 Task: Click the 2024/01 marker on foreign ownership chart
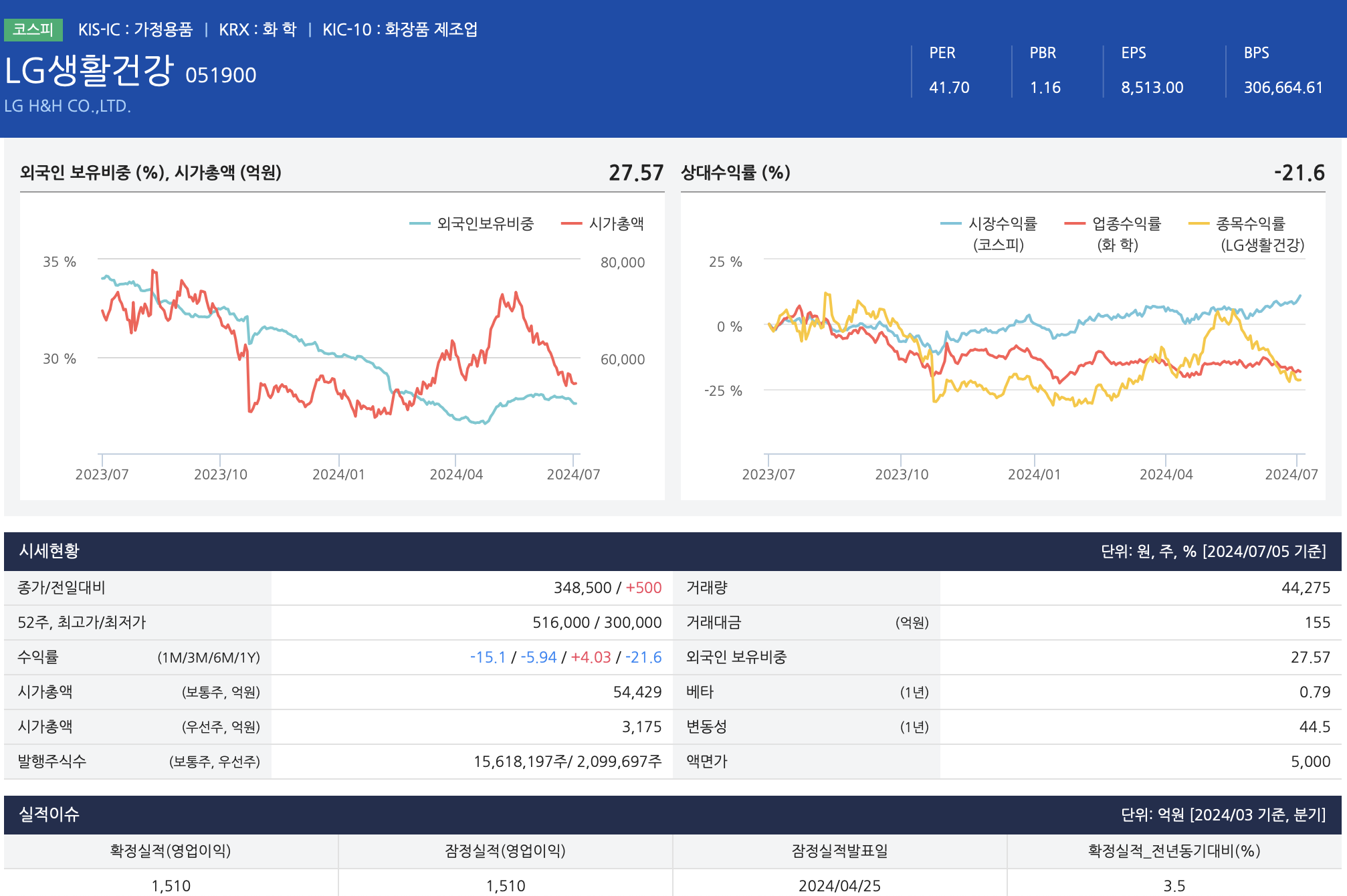[338, 474]
